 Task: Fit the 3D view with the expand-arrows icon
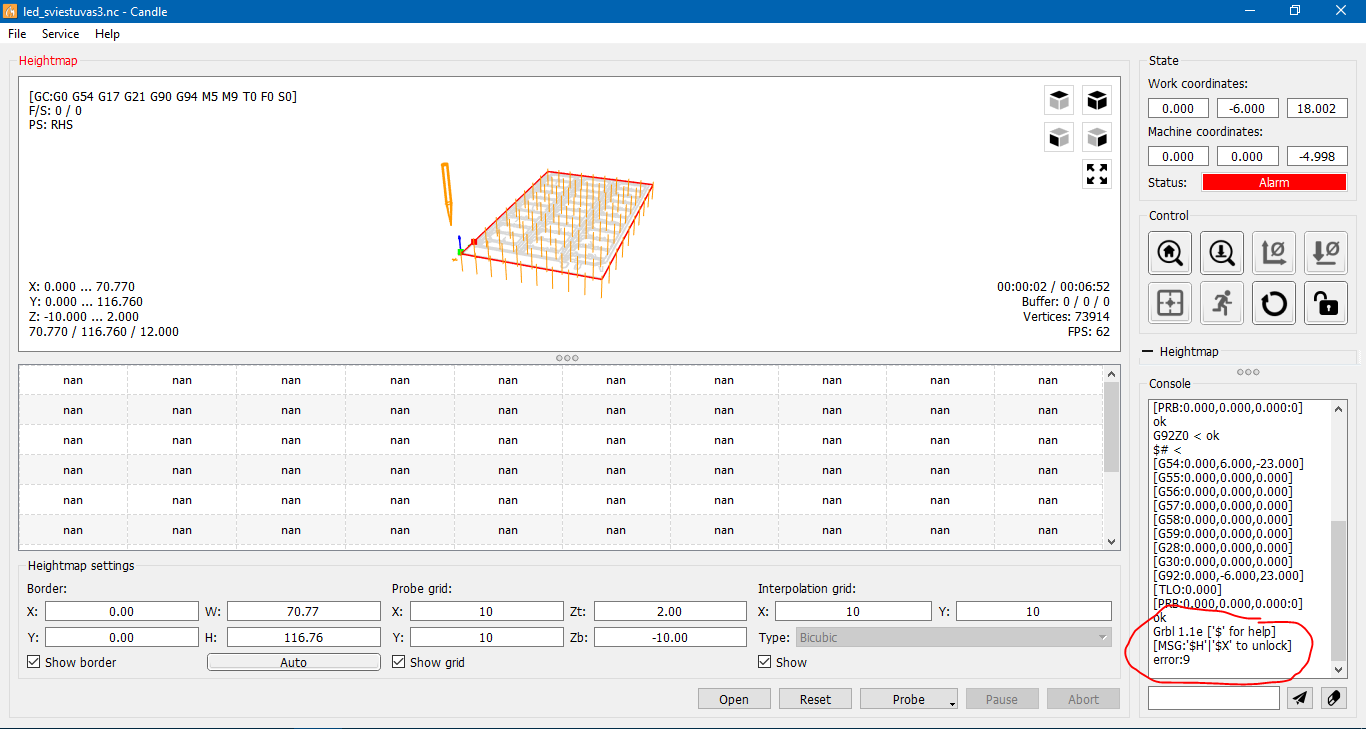1097,174
